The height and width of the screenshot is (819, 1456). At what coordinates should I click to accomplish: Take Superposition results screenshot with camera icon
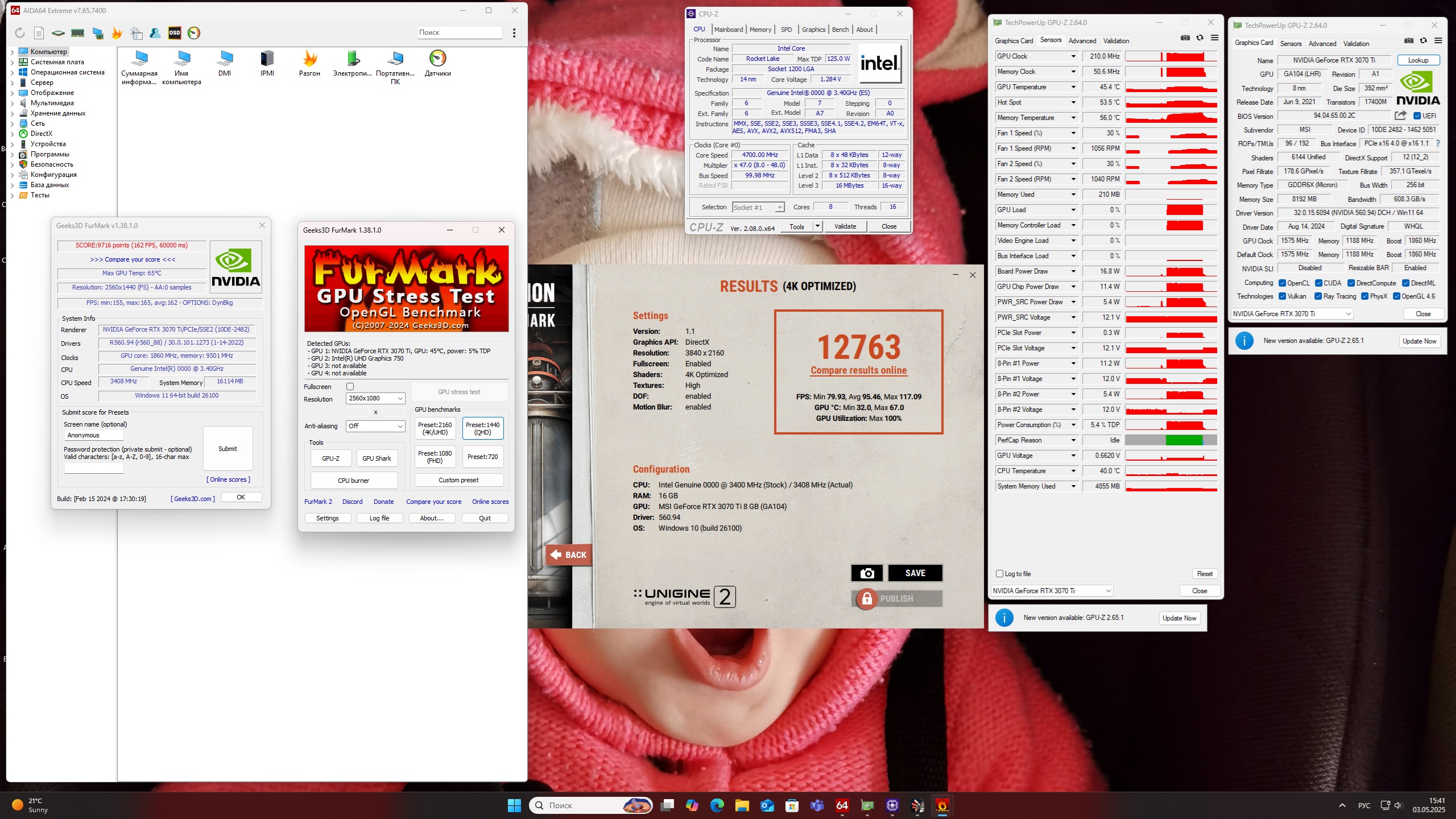pyautogui.click(x=867, y=573)
